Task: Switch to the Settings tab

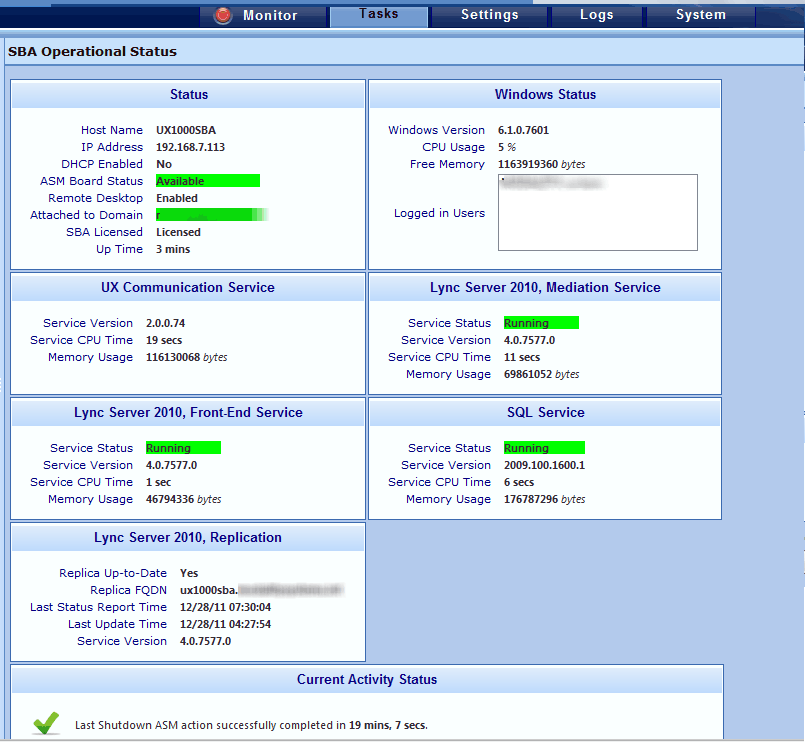Action: (x=489, y=15)
